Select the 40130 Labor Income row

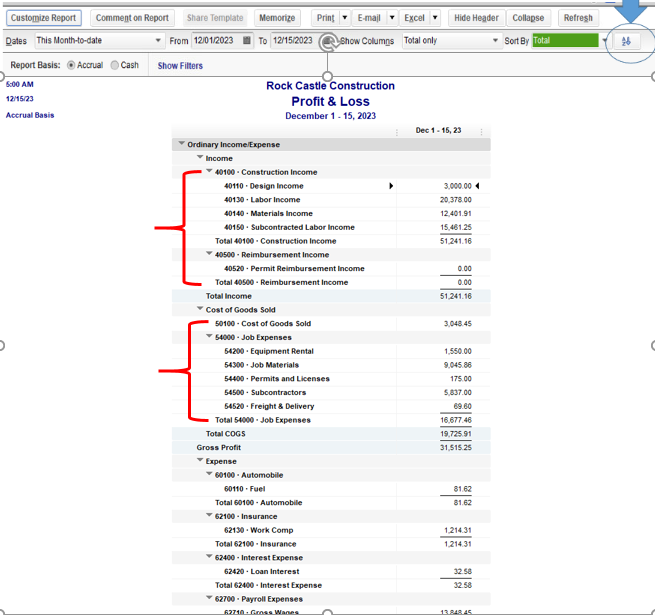tap(331, 200)
